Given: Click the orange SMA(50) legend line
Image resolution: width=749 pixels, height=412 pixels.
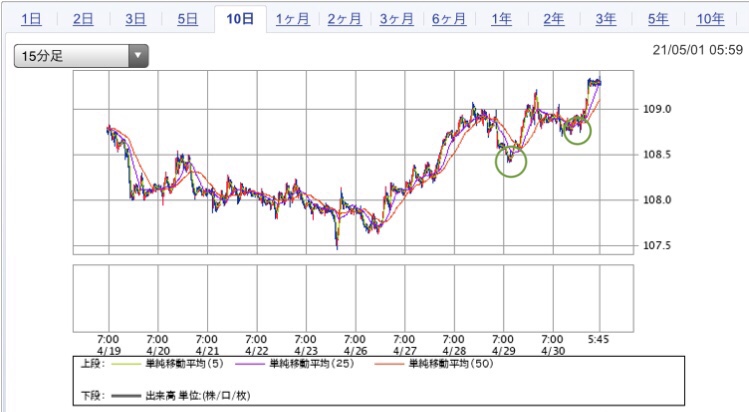Looking at the screenshot, I should coord(390,364).
